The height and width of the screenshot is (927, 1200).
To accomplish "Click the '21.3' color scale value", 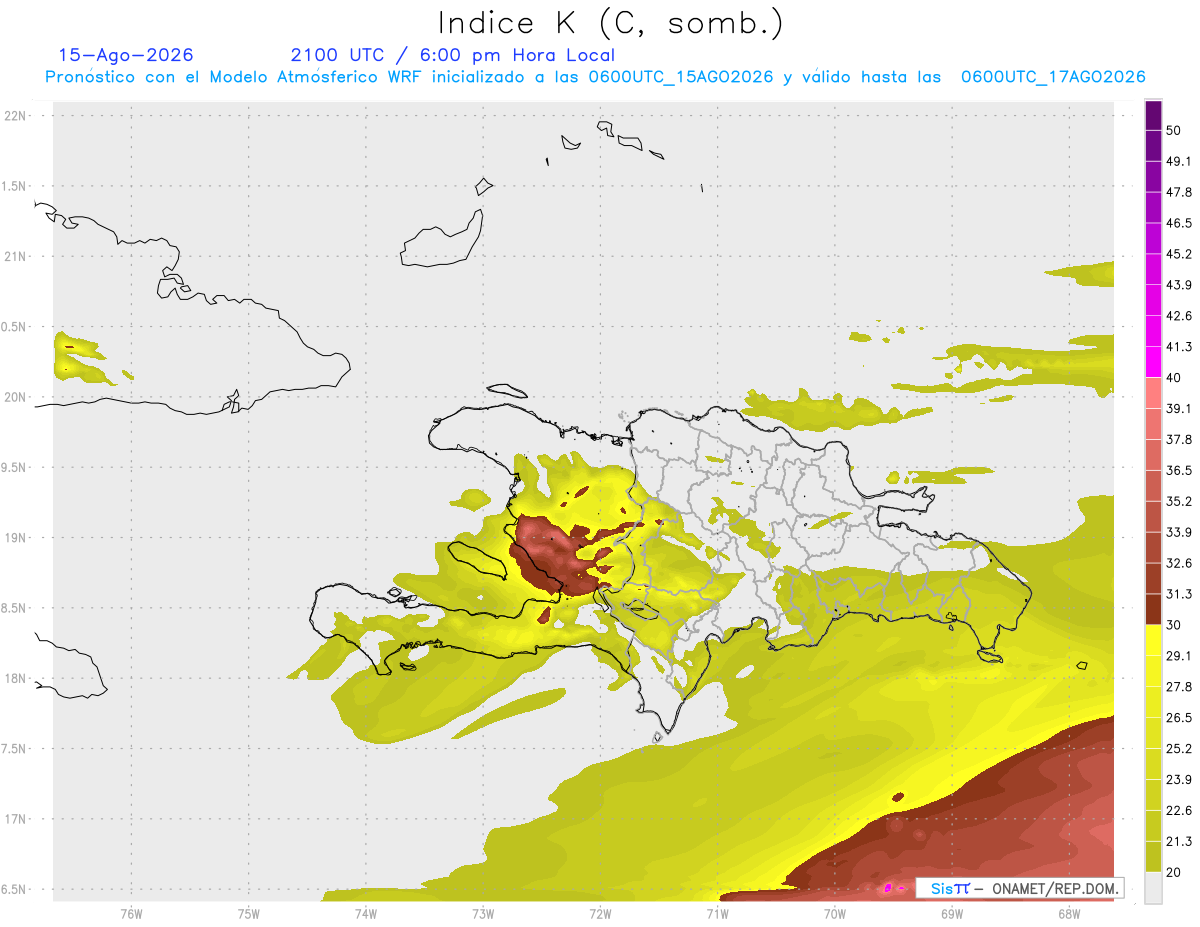I will [x=1179, y=842].
